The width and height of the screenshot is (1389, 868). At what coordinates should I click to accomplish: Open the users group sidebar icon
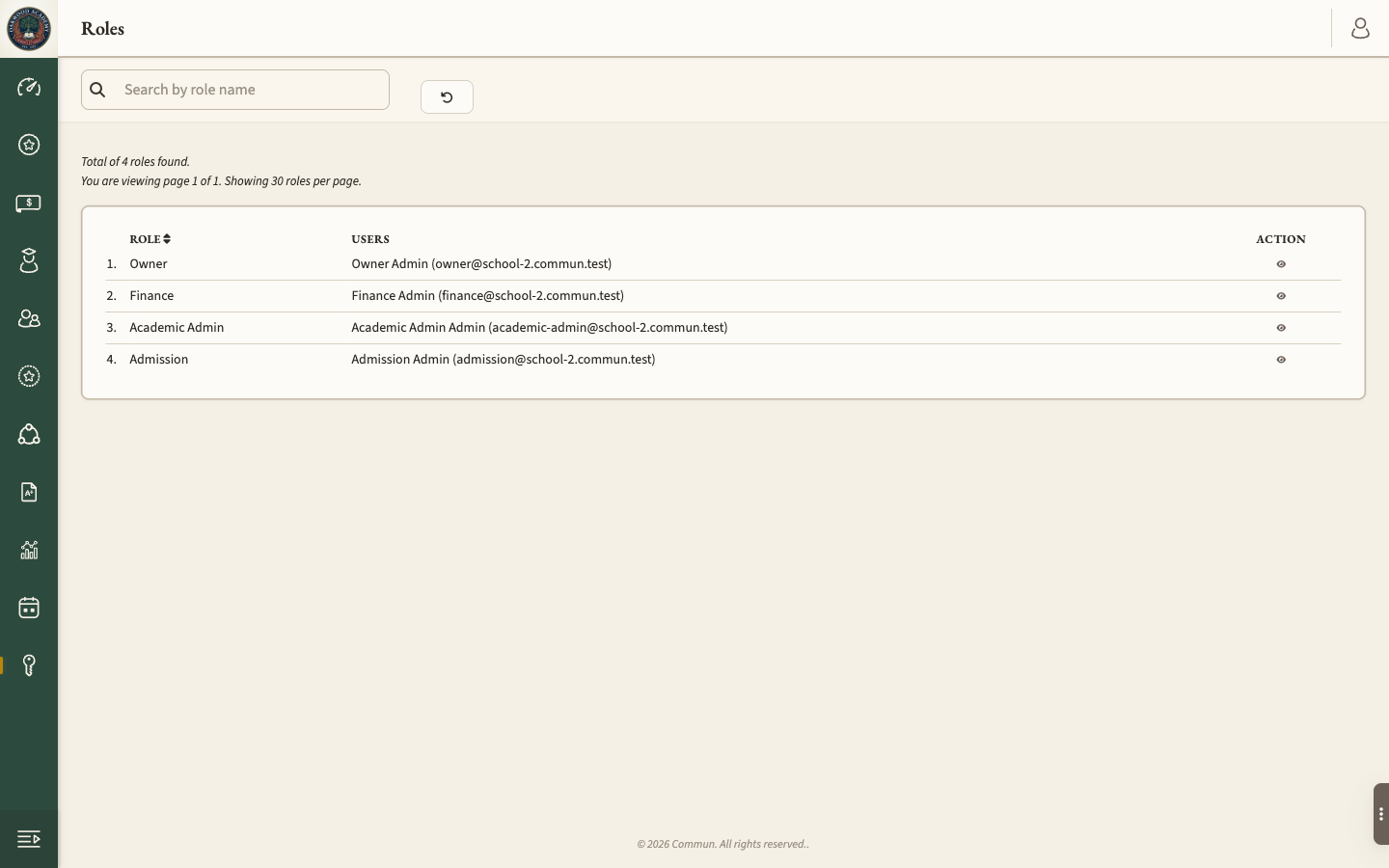click(29, 318)
